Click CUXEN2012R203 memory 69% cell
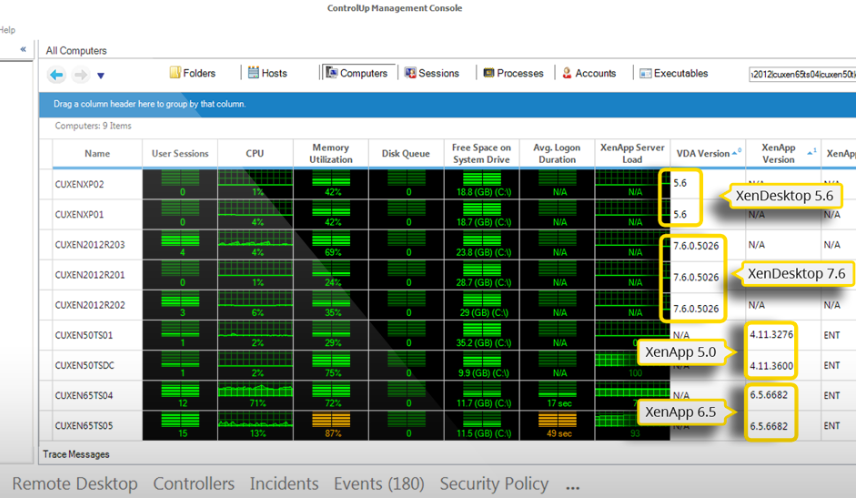 [x=331, y=245]
